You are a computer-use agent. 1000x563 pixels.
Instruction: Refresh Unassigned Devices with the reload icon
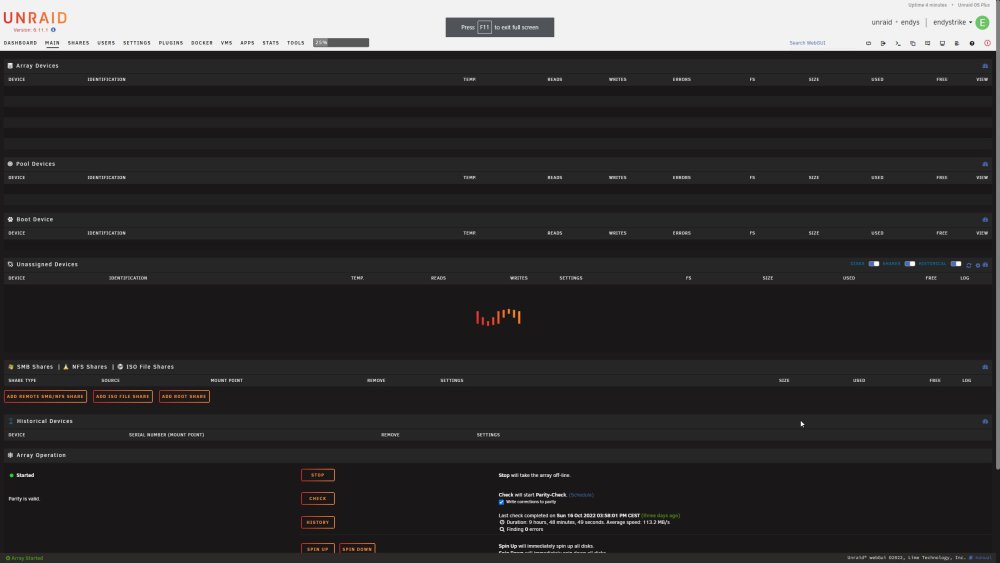(x=969, y=265)
